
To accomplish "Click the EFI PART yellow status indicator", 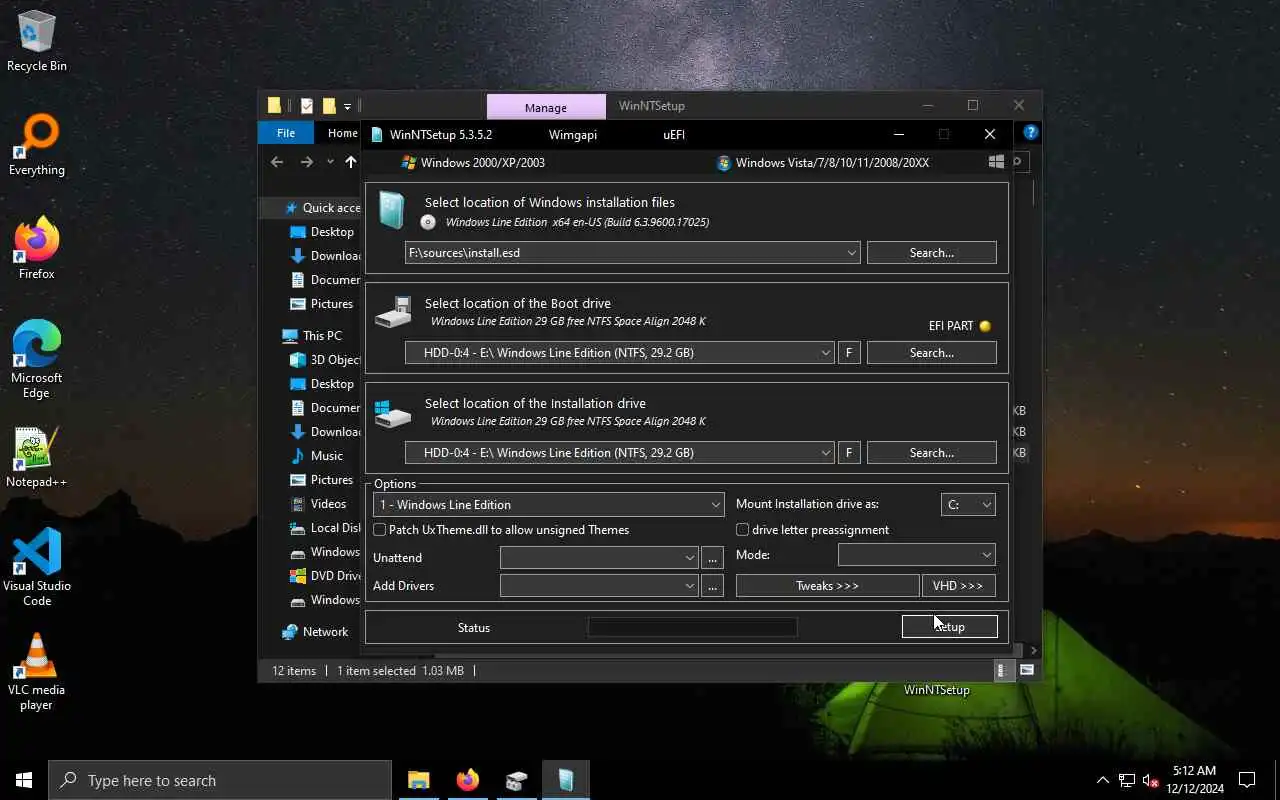I will point(985,326).
